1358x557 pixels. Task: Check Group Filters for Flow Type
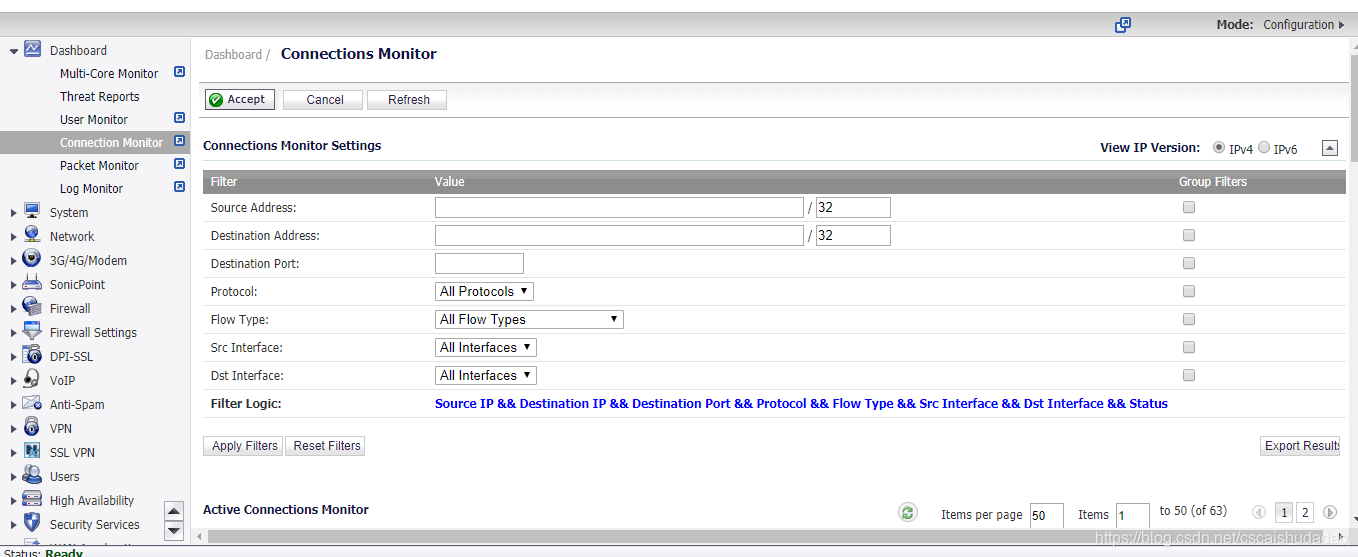pyautogui.click(x=1189, y=319)
